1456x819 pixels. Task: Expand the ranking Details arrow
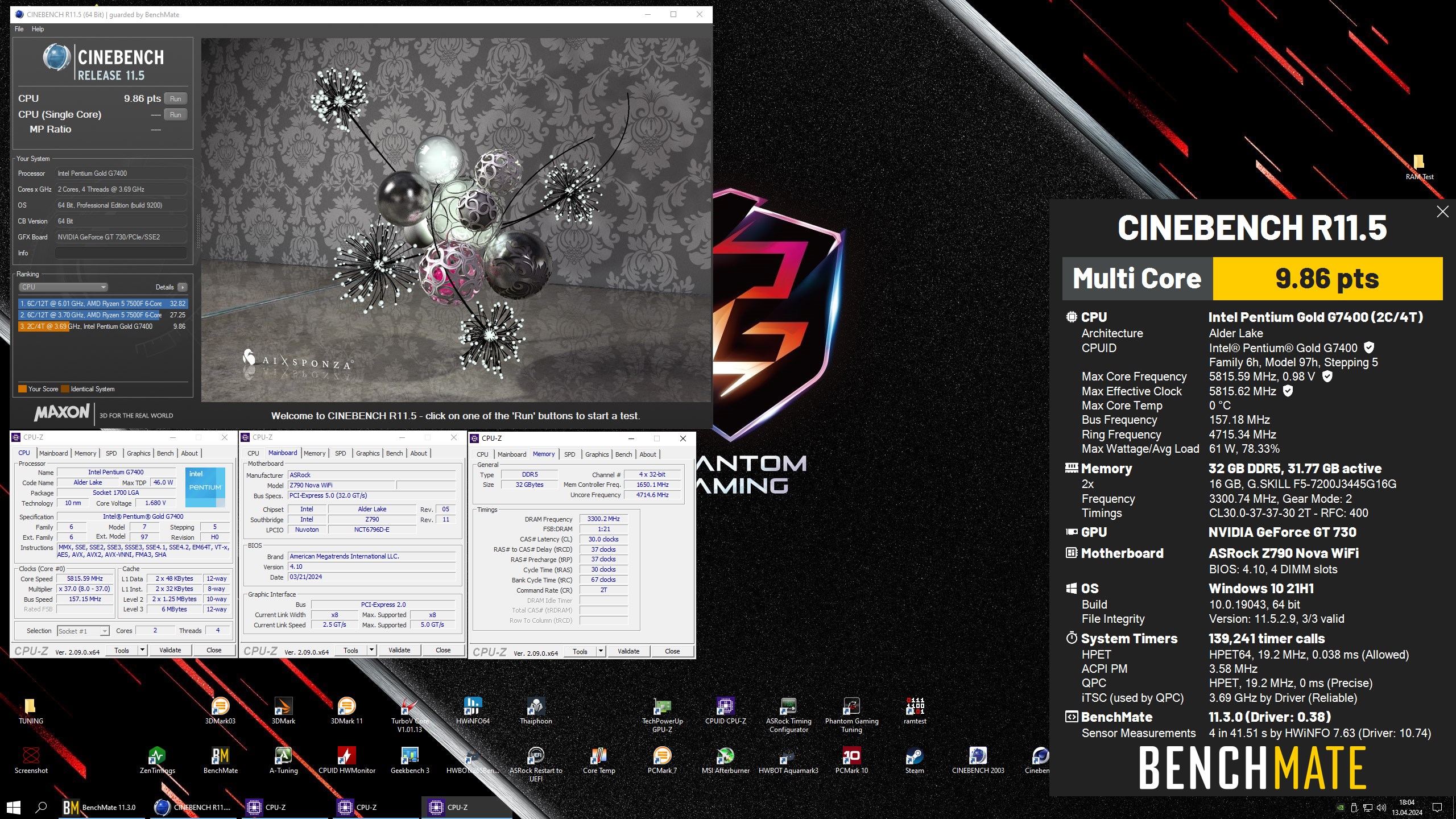click(x=183, y=287)
